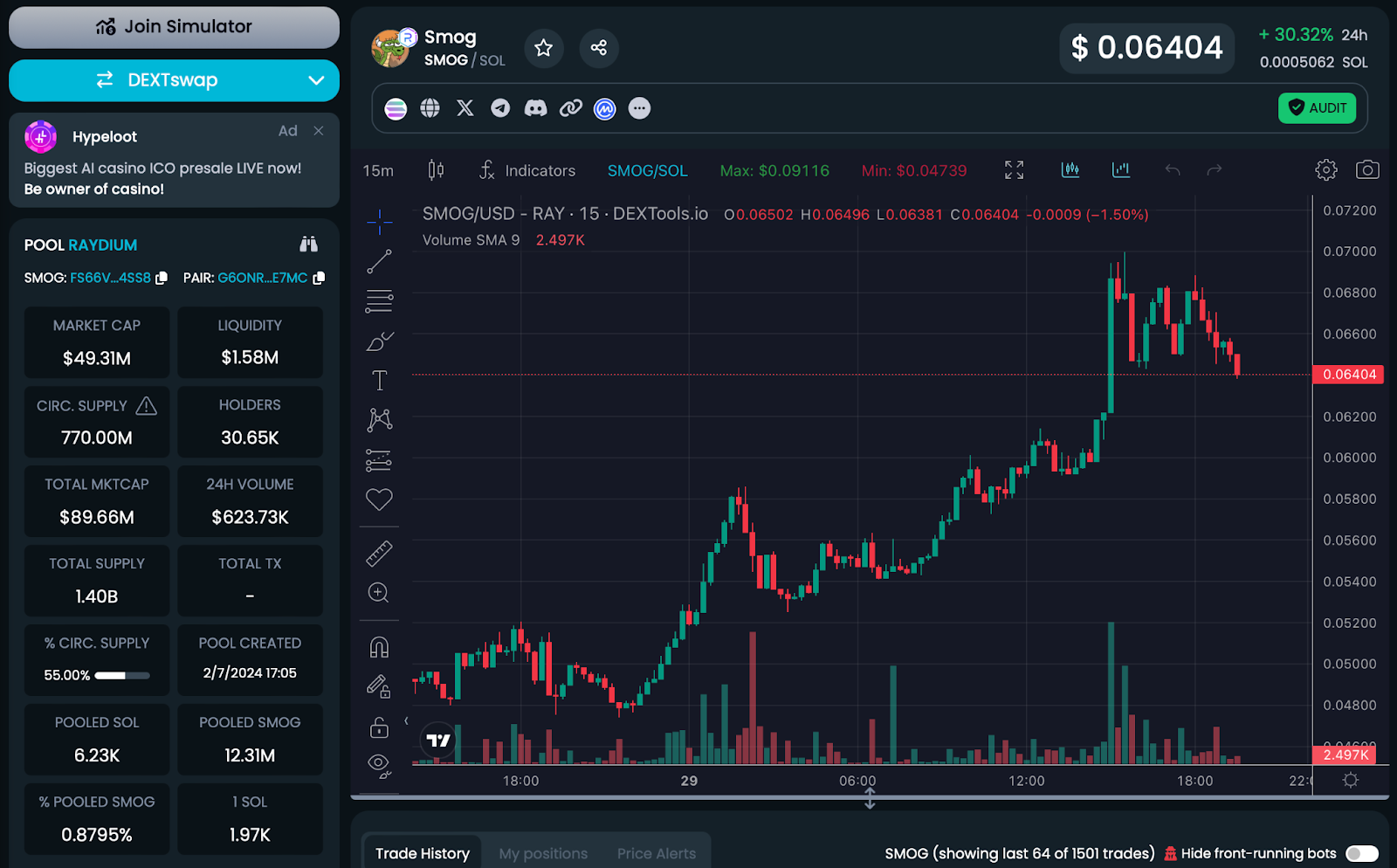Toggle magnet mode

tap(379, 647)
